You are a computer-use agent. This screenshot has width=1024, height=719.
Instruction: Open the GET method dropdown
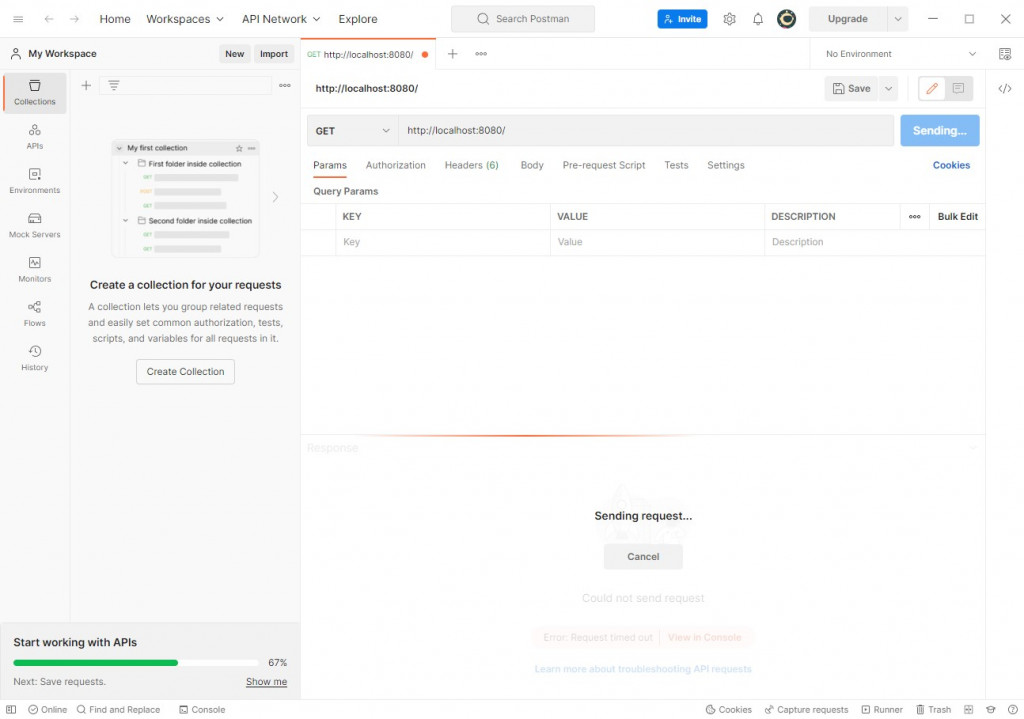353,131
